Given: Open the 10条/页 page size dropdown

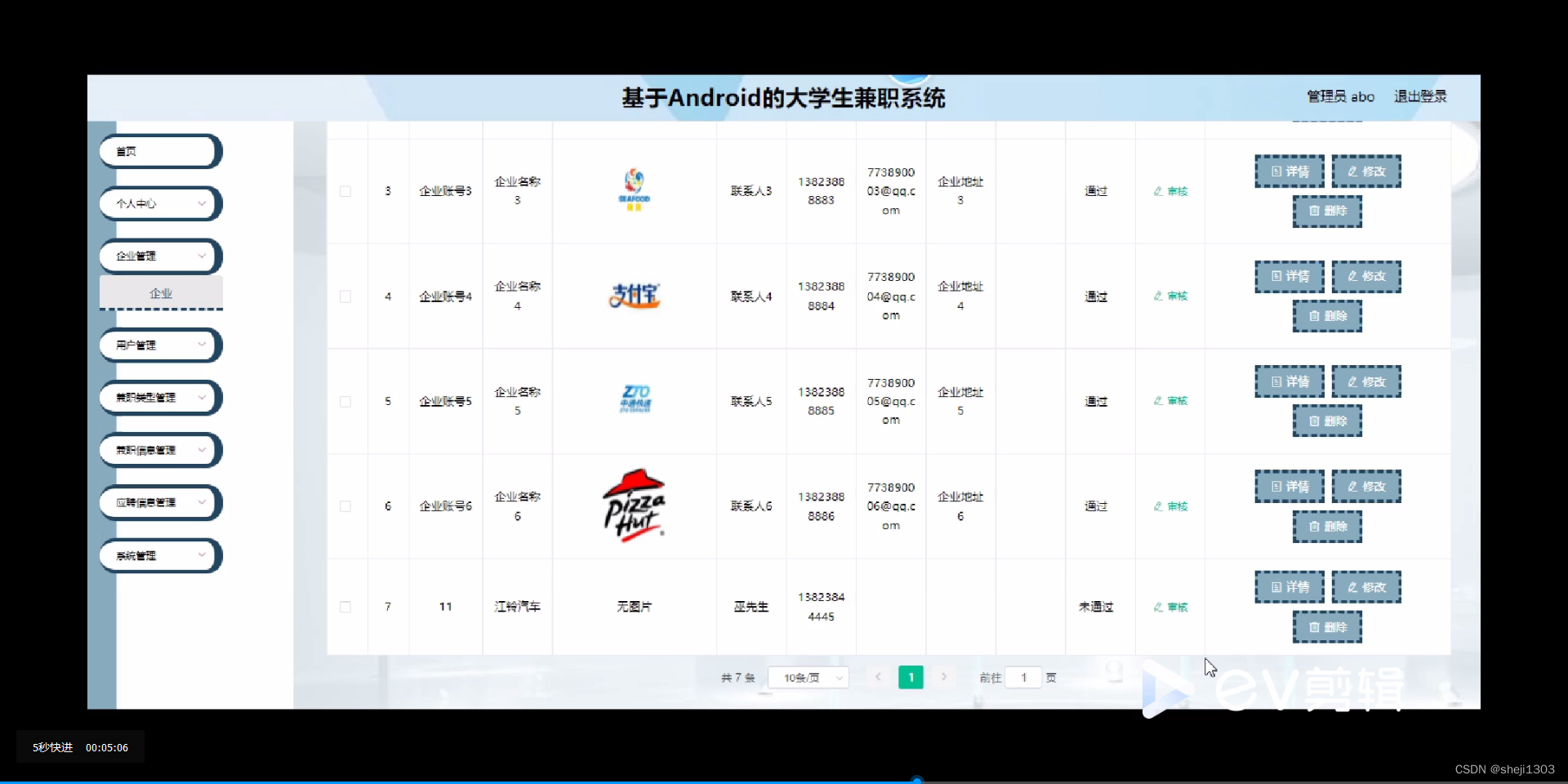Looking at the screenshot, I should pos(808,677).
